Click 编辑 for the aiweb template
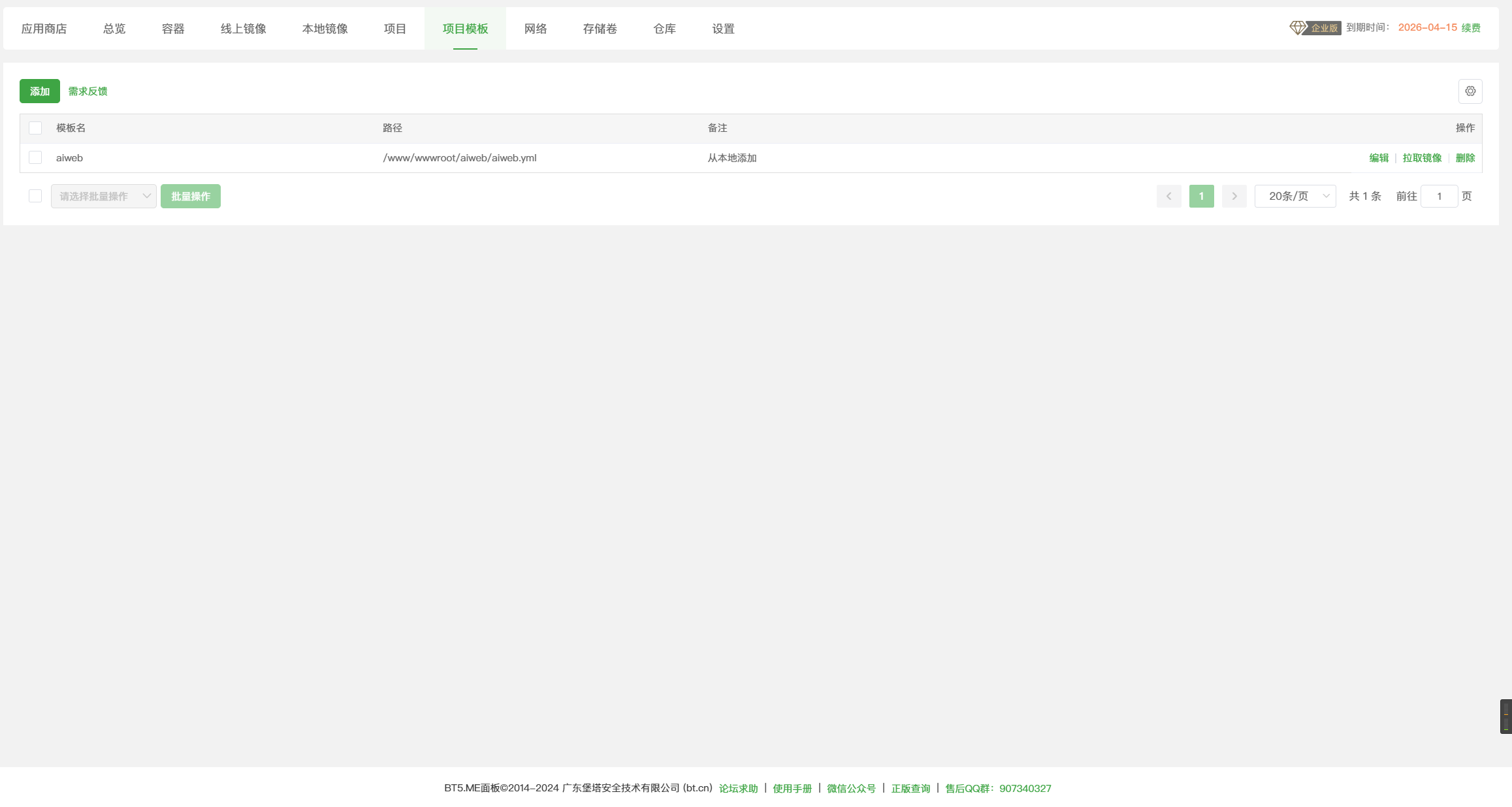 (x=1379, y=158)
